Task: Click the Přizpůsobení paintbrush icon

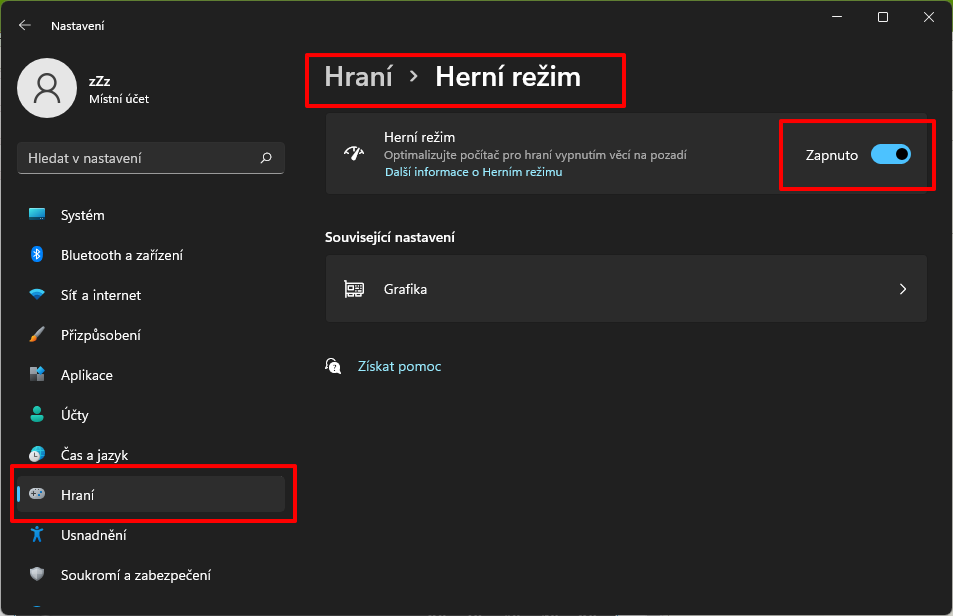Action: (x=37, y=335)
